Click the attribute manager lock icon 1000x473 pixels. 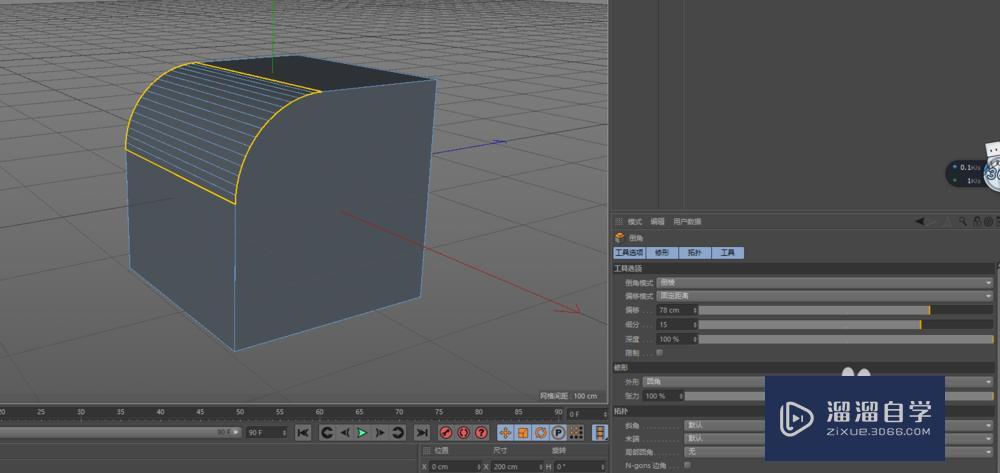point(976,221)
